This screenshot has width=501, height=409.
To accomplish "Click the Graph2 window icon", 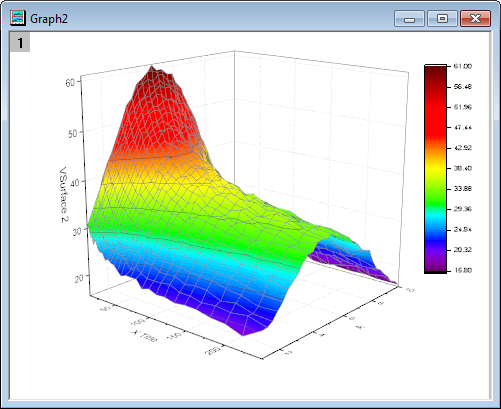I will 18,18.
